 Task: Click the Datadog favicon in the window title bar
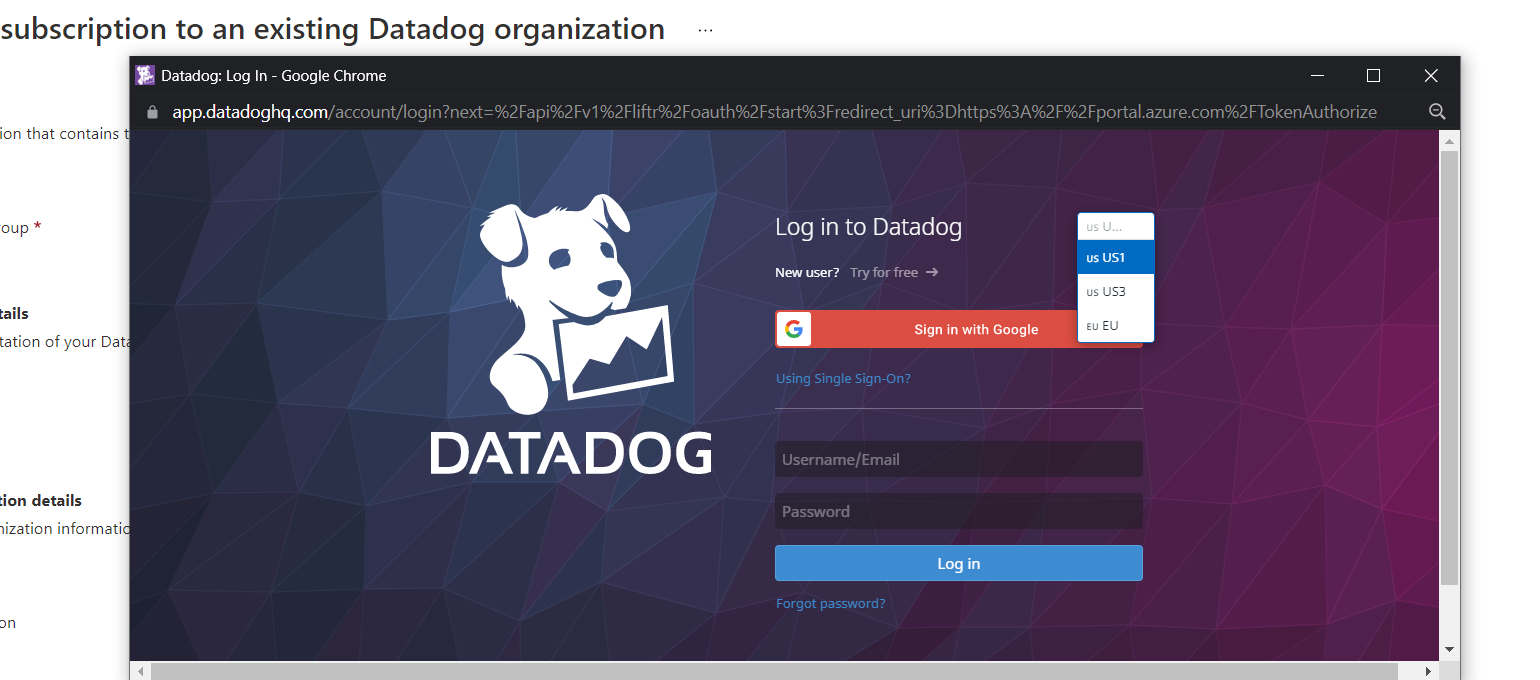coord(146,75)
